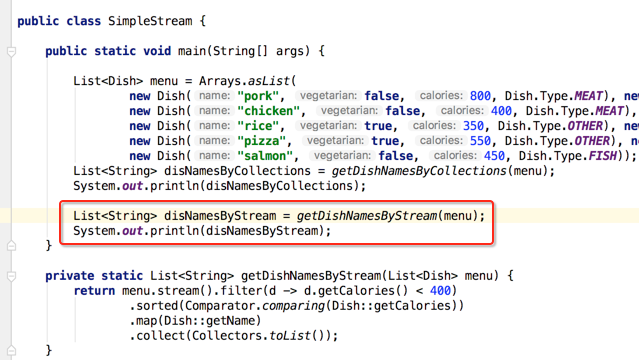
Task: Click the calories value 550
Action: point(480,141)
